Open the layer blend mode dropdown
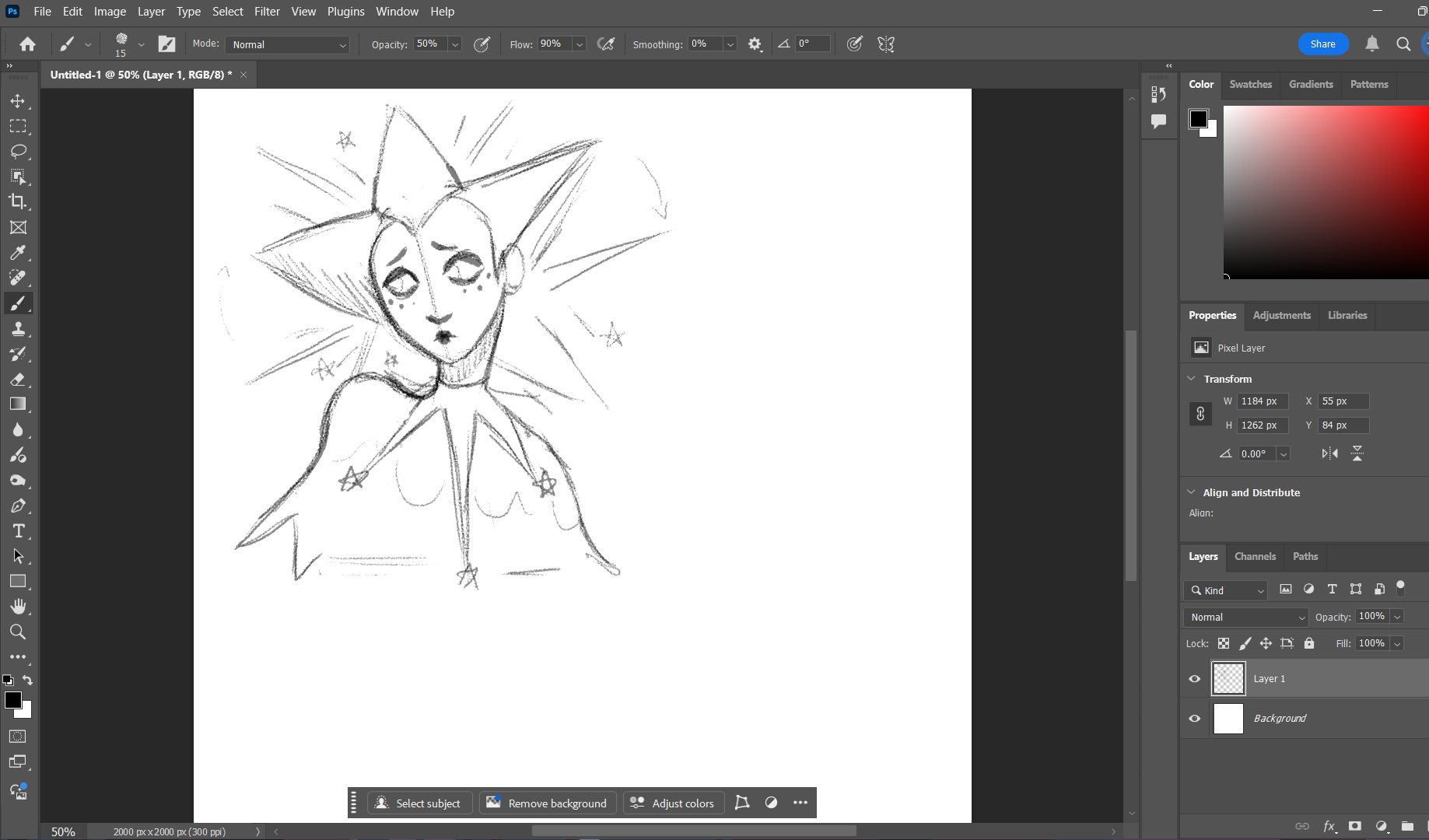The width and height of the screenshot is (1429, 840). click(x=1245, y=618)
